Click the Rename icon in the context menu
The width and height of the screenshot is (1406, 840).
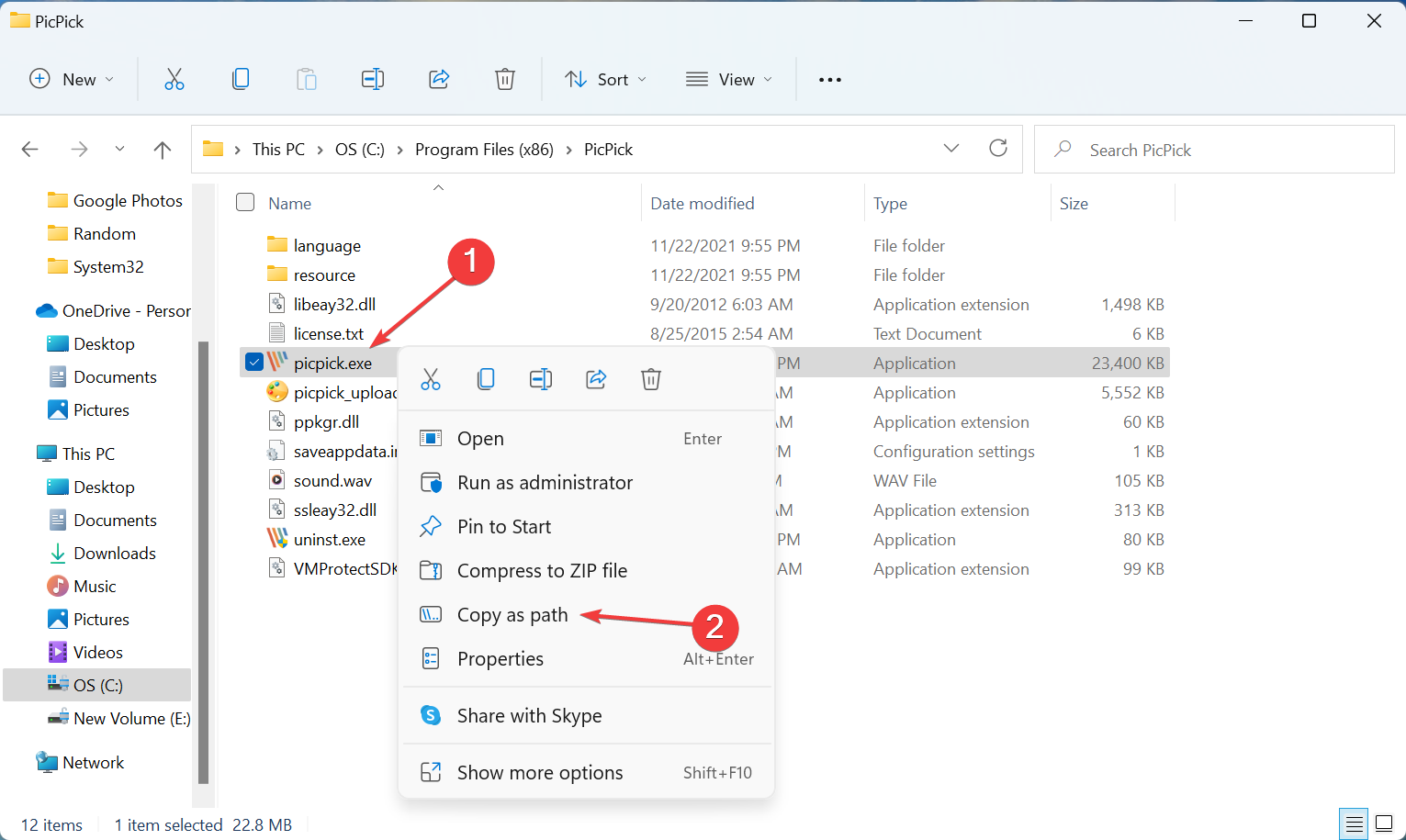point(541,379)
